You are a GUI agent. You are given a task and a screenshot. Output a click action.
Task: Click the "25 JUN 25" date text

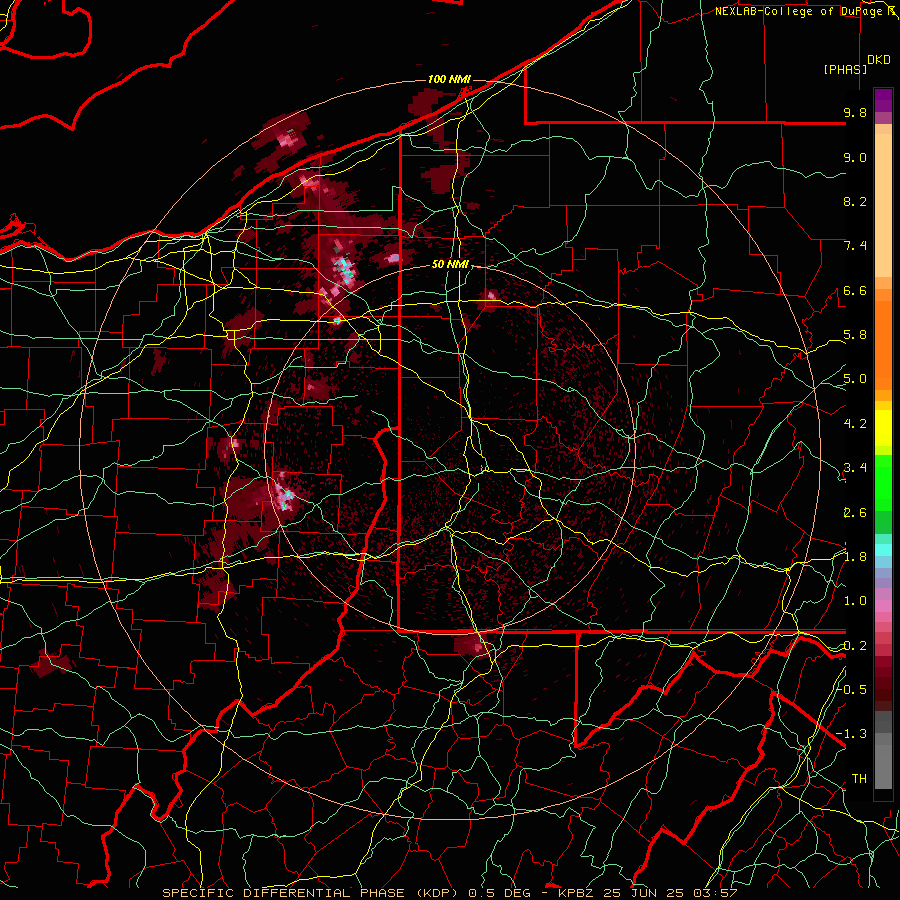[x=641, y=893]
